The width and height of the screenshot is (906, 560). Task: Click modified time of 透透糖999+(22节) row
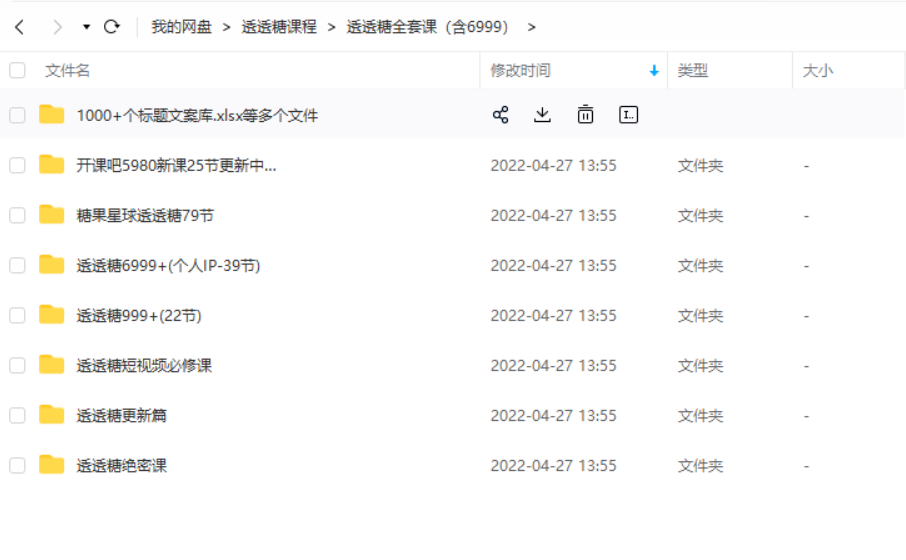pyautogui.click(x=554, y=316)
